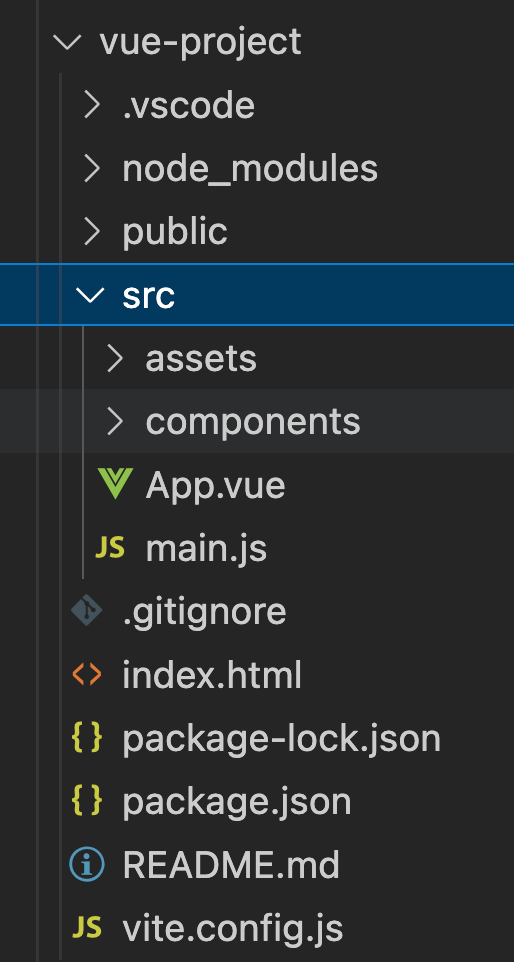Viewport: 514px width, 962px height.
Task: Expand the public folder chevron
Action: 91,231
